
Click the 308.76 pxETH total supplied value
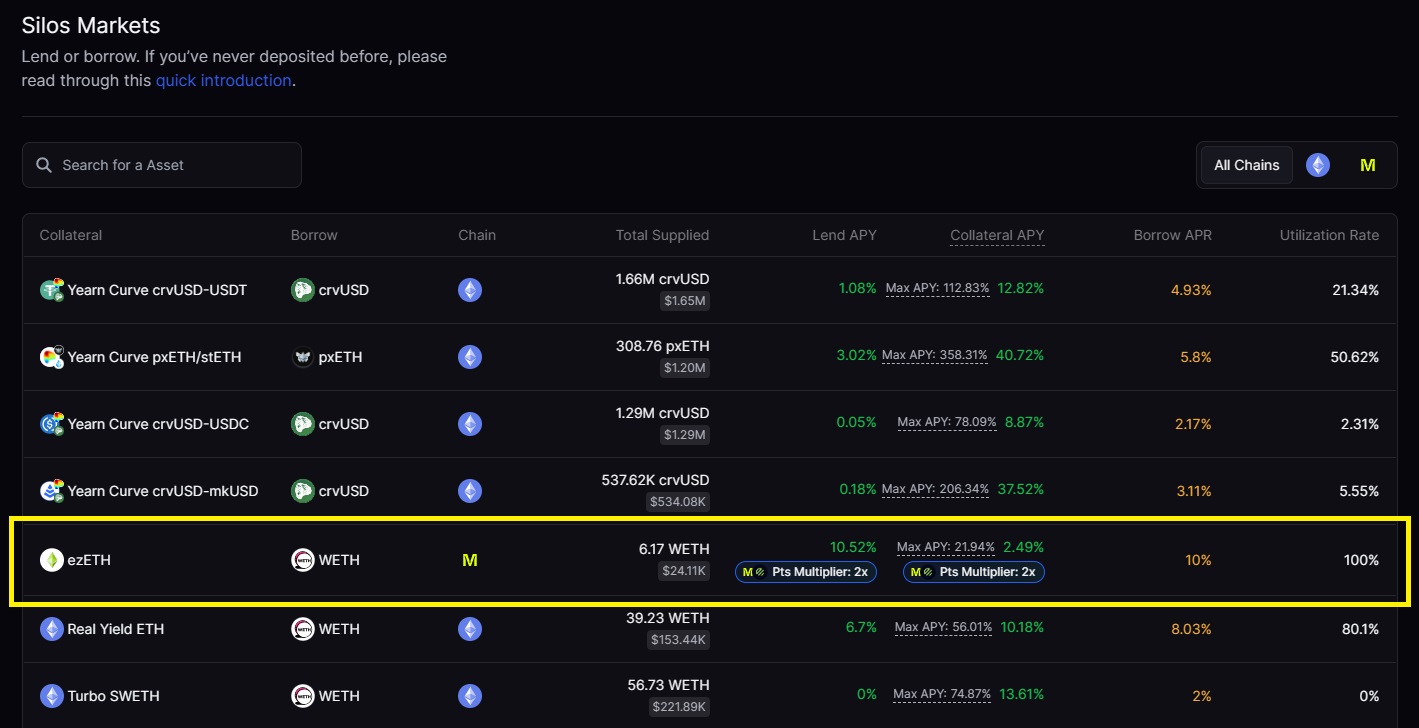click(663, 346)
